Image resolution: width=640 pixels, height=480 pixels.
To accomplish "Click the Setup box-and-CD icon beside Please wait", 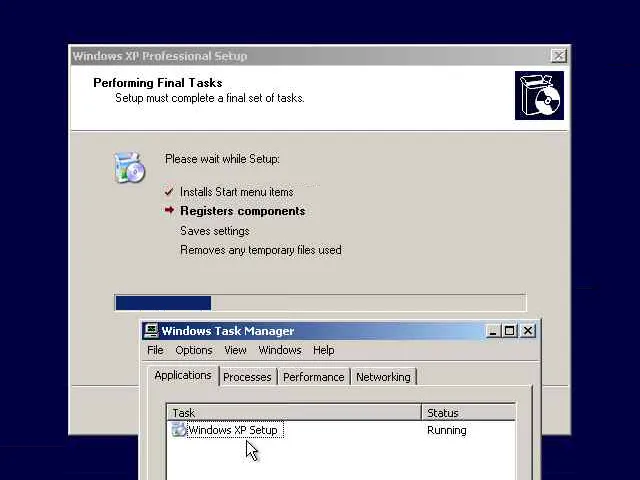I will [x=129, y=167].
